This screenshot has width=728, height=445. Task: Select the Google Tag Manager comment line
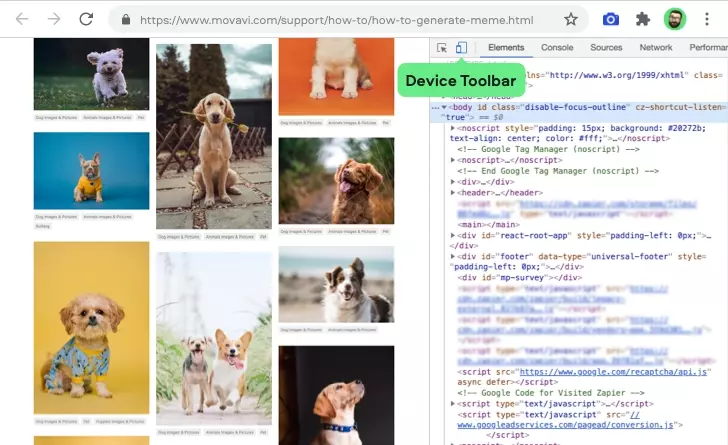pos(548,149)
